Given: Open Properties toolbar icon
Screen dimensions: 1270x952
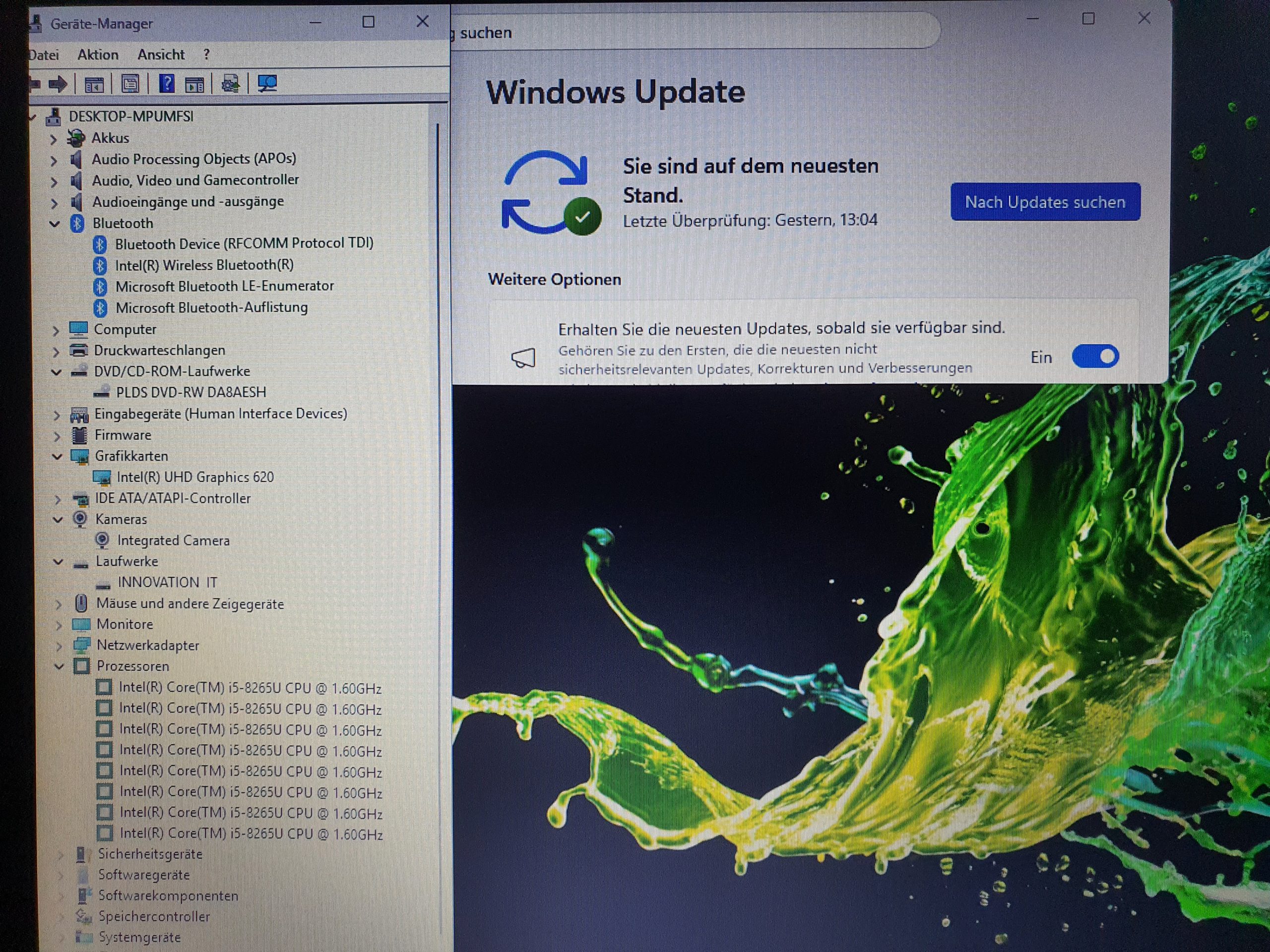Looking at the screenshot, I should coord(130,84).
